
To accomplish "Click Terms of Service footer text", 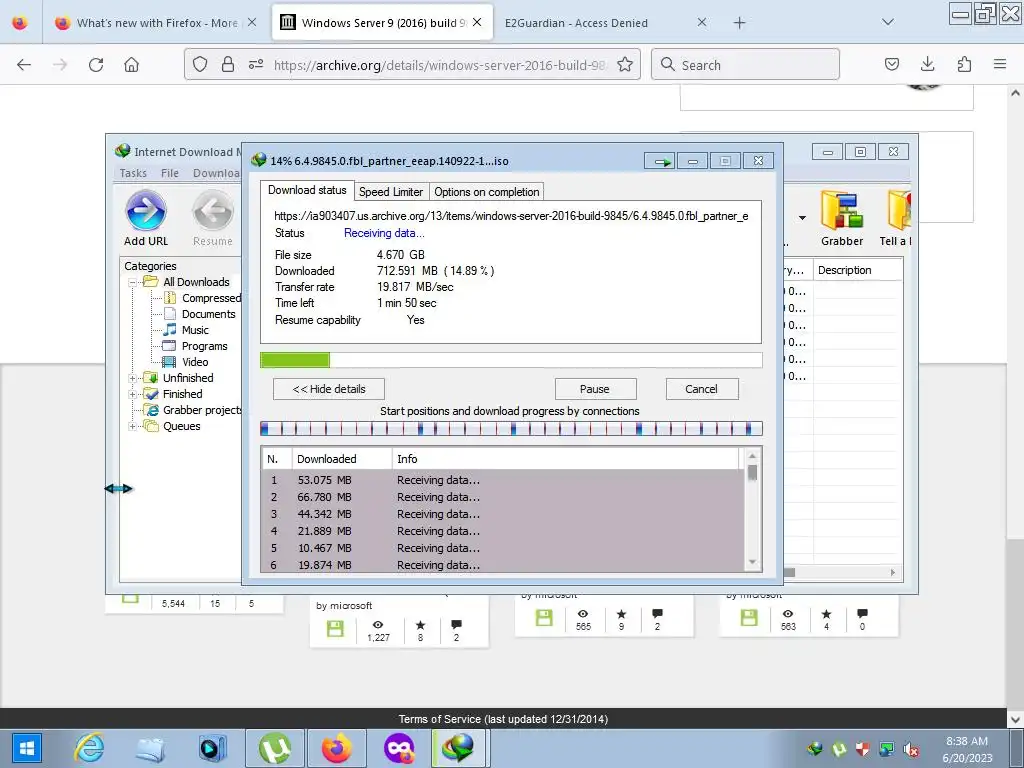I will (503, 719).
